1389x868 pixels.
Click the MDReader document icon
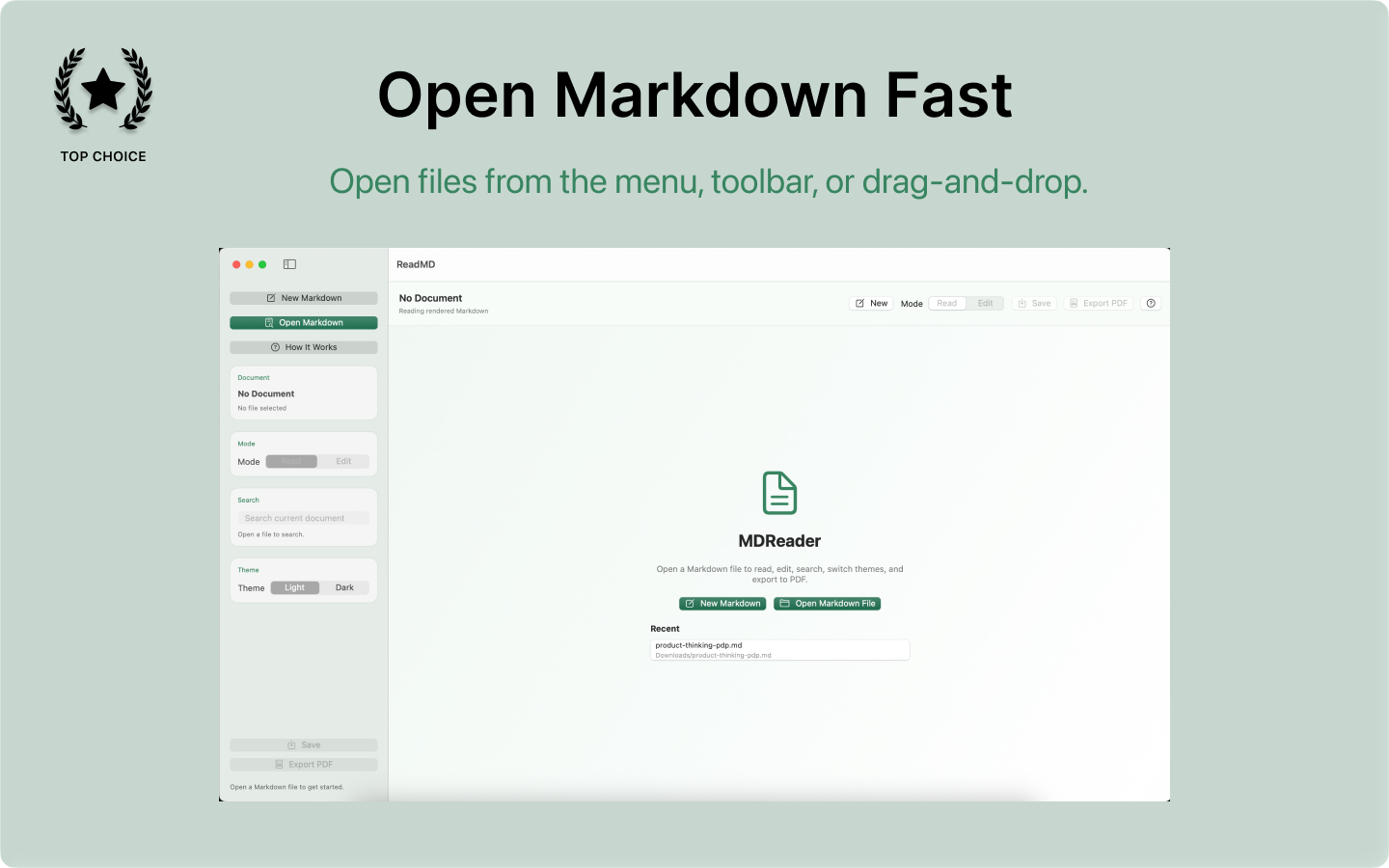click(779, 493)
